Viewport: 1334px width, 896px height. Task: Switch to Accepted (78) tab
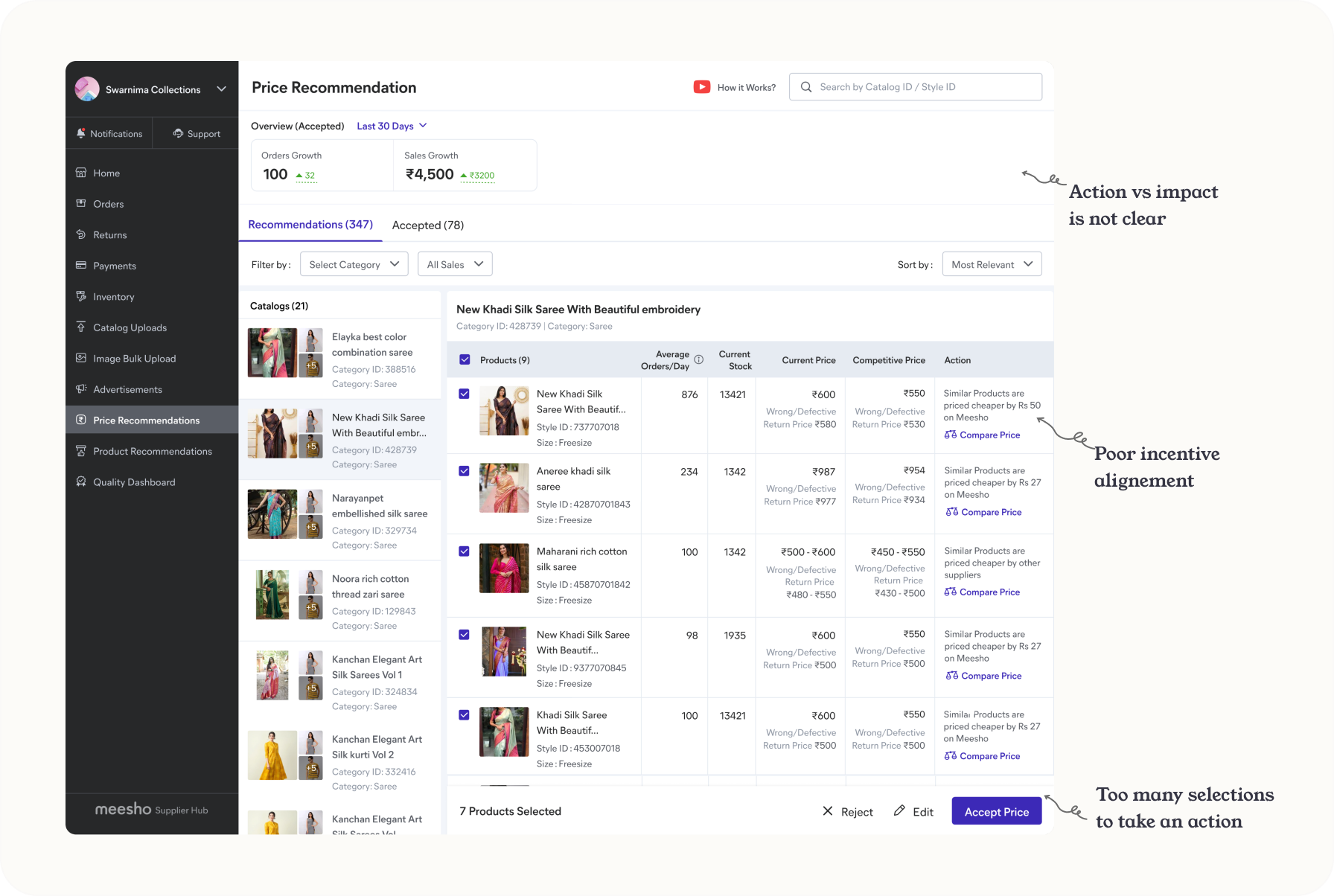click(x=428, y=225)
